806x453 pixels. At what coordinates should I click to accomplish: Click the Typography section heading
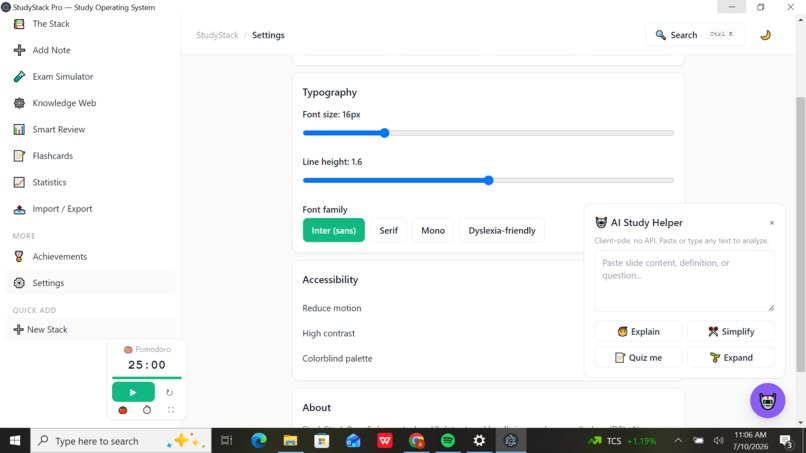pos(329,93)
